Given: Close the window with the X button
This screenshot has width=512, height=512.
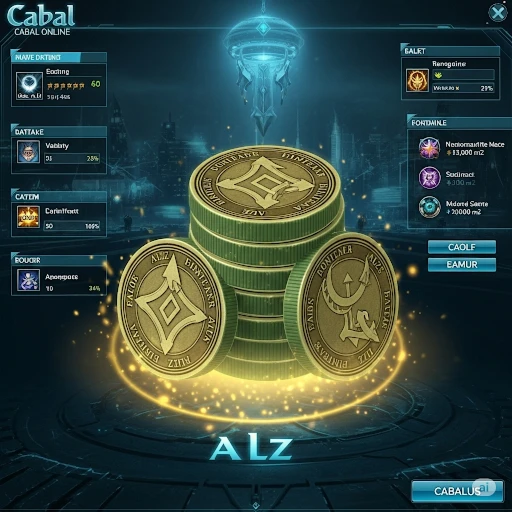Looking at the screenshot, I should pos(497,13).
